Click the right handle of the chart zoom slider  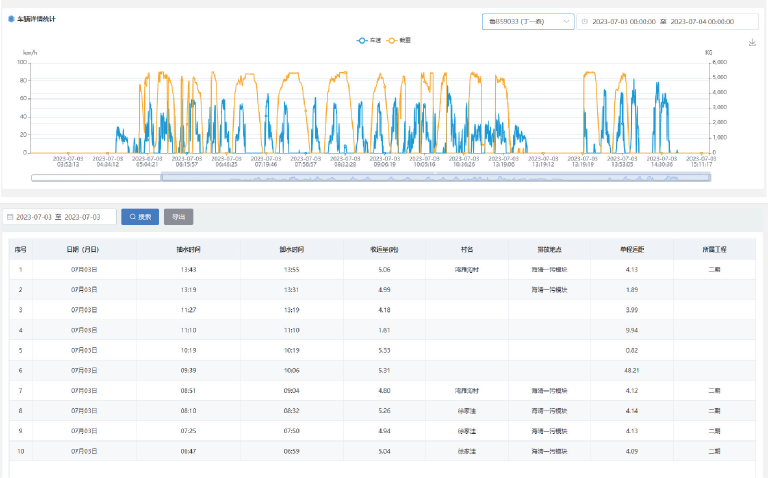pyautogui.click(x=710, y=177)
